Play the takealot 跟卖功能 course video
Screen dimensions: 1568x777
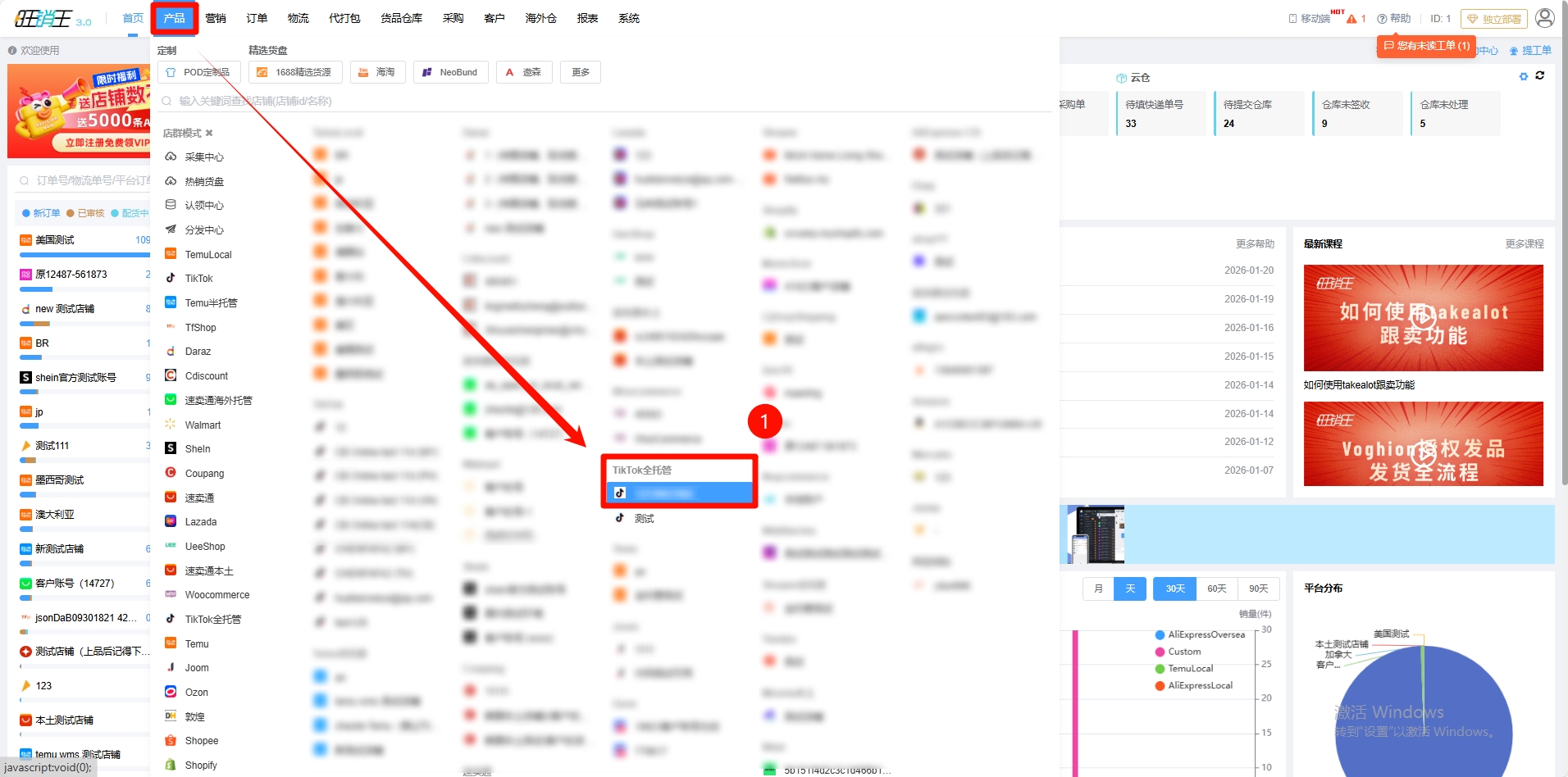point(1423,317)
